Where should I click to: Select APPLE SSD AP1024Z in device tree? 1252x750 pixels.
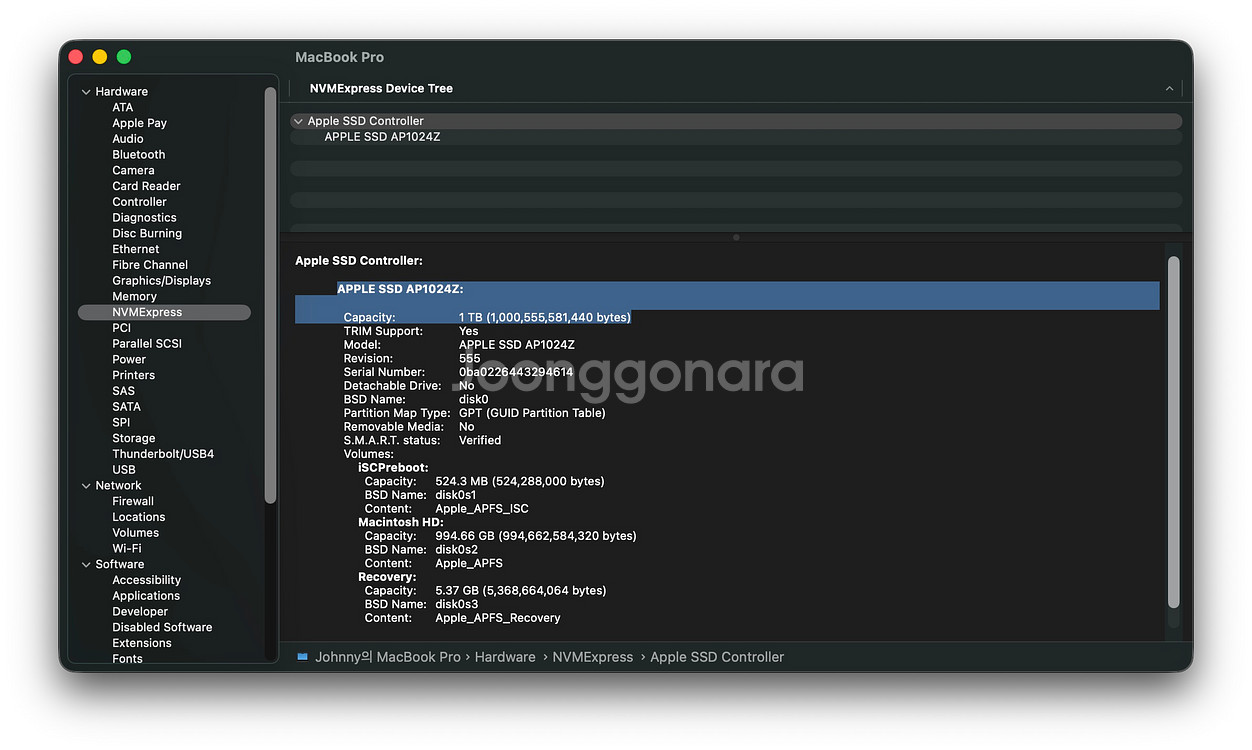pos(382,137)
